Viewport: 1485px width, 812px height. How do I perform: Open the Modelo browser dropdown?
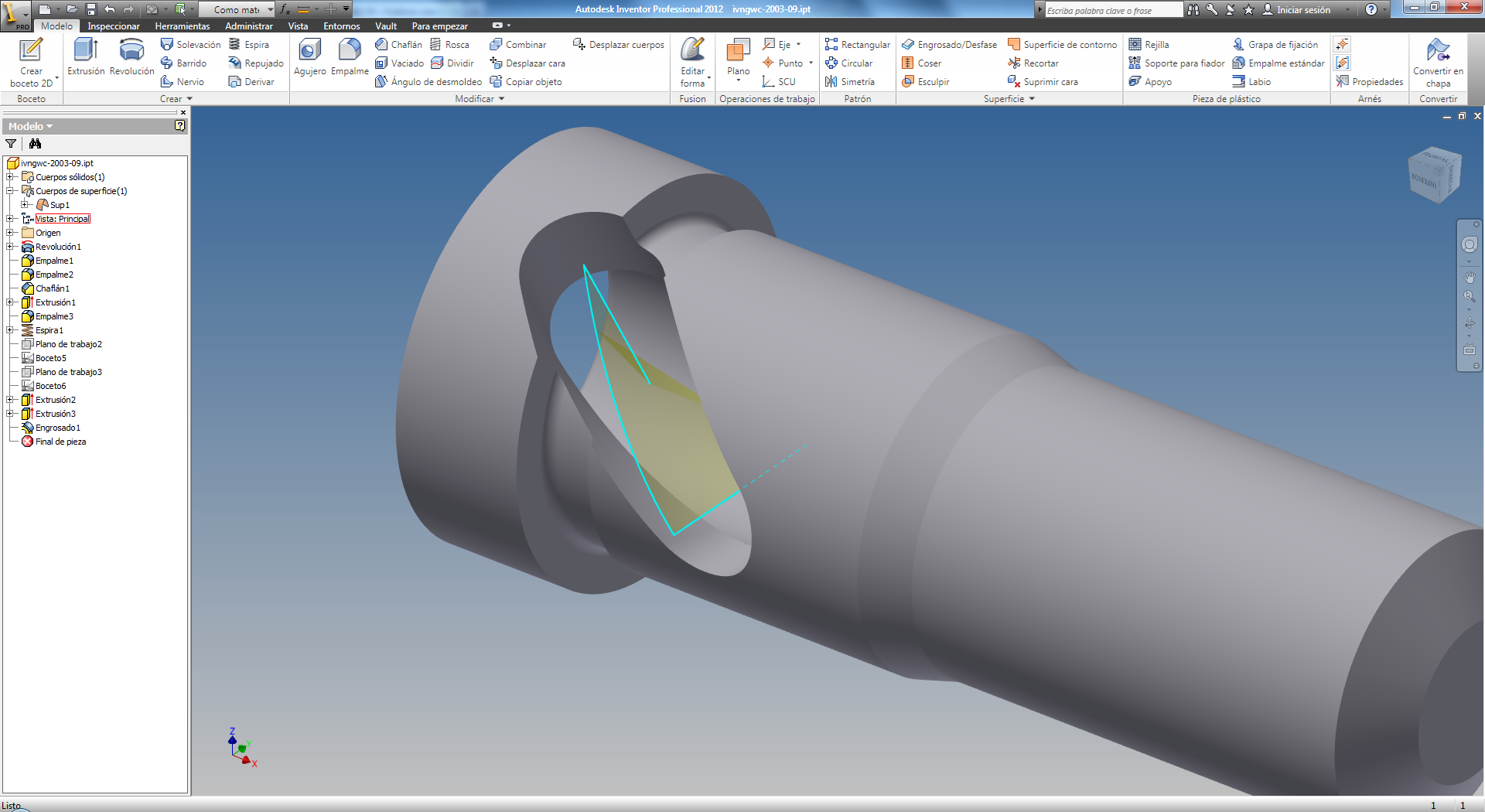[30, 126]
